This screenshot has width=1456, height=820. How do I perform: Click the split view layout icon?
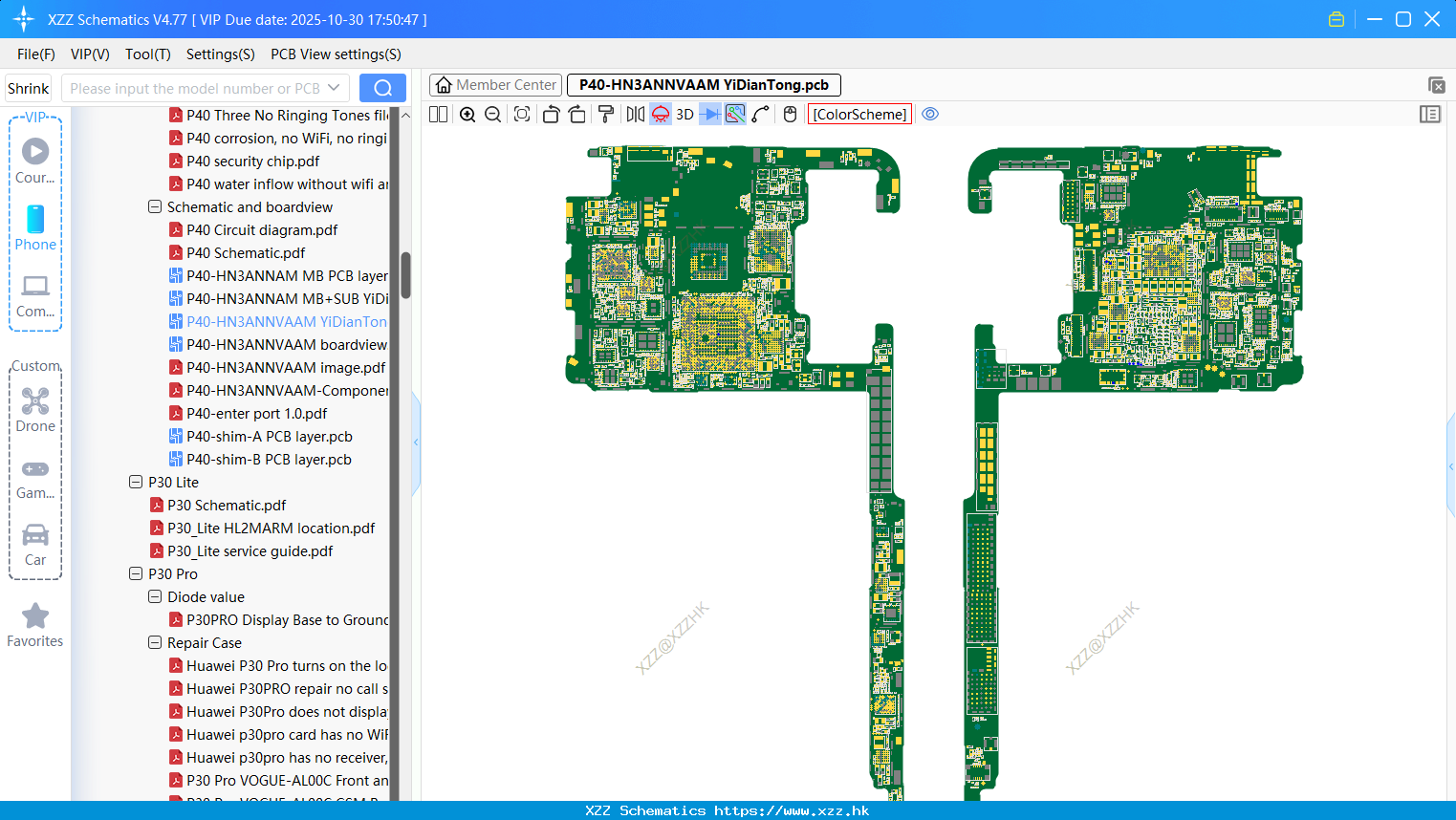[x=438, y=114]
